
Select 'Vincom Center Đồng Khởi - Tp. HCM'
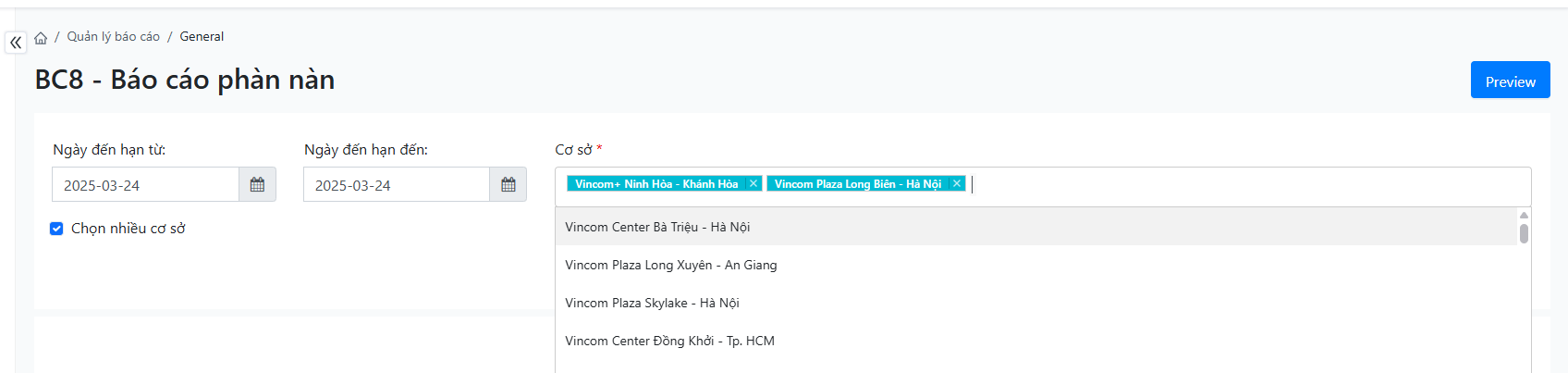pos(669,341)
